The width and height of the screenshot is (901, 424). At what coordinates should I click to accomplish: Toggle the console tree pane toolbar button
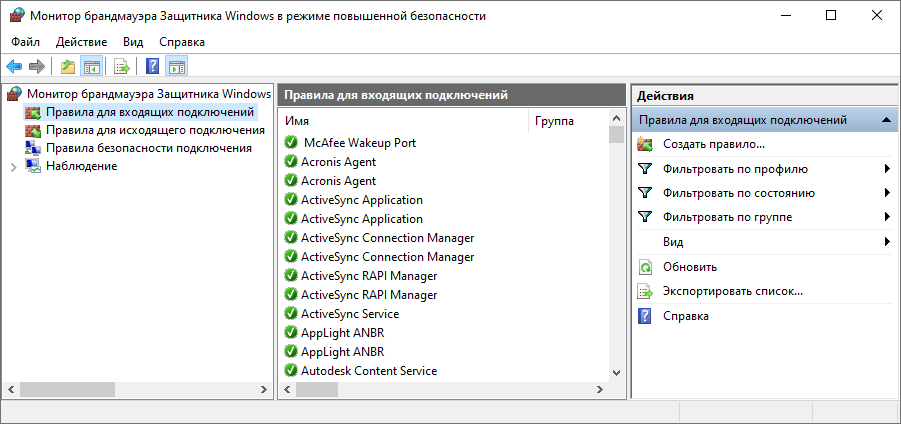point(91,67)
